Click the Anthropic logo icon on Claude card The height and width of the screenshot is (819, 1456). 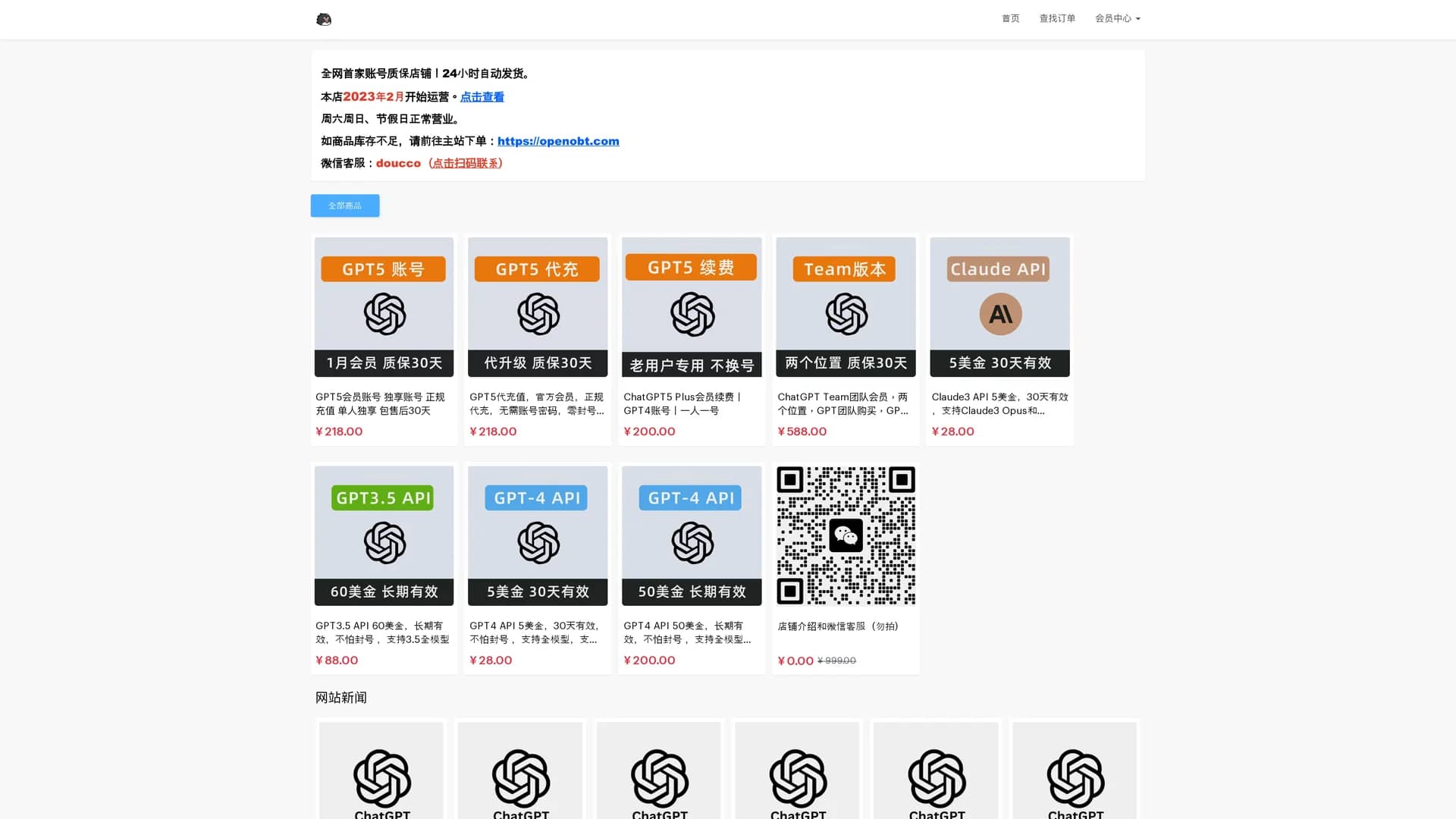[x=1000, y=314]
